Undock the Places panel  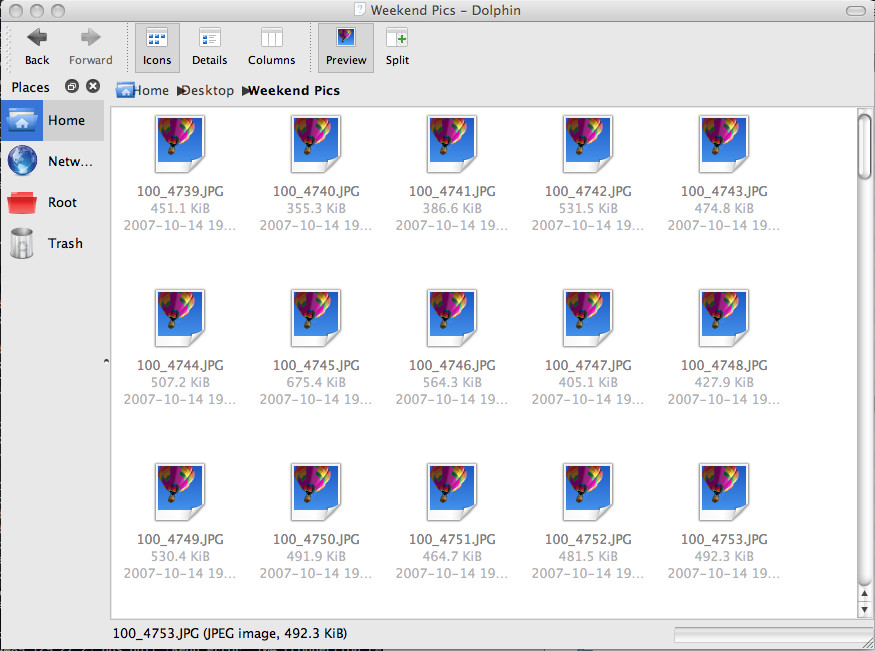(71, 86)
